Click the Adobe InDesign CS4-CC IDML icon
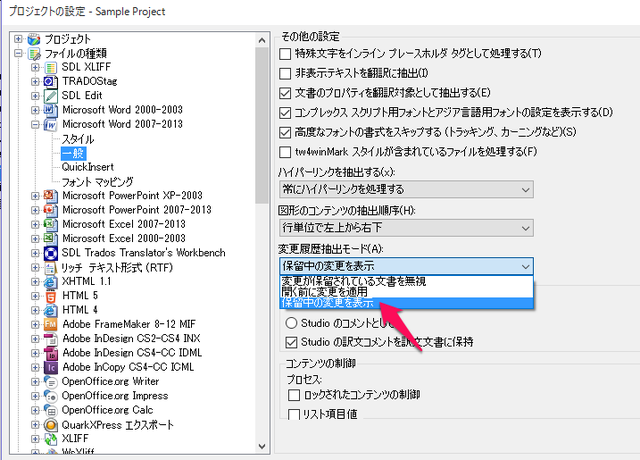640x460 pixels. coord(51,353)
